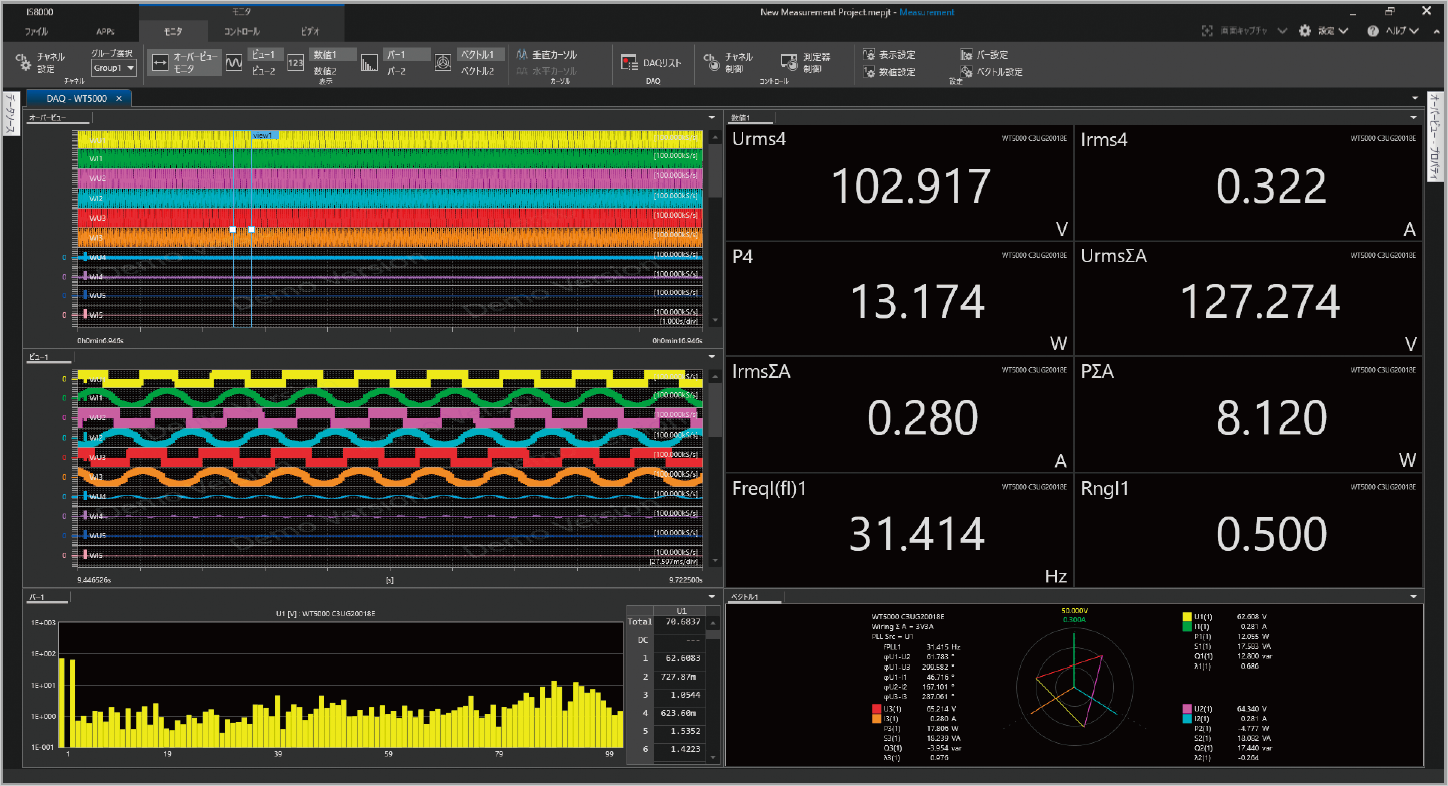Click the vector display icon beside ベクトル1
The height and width of the screenshot is (786, 1448).
click(x=442, y=63)
